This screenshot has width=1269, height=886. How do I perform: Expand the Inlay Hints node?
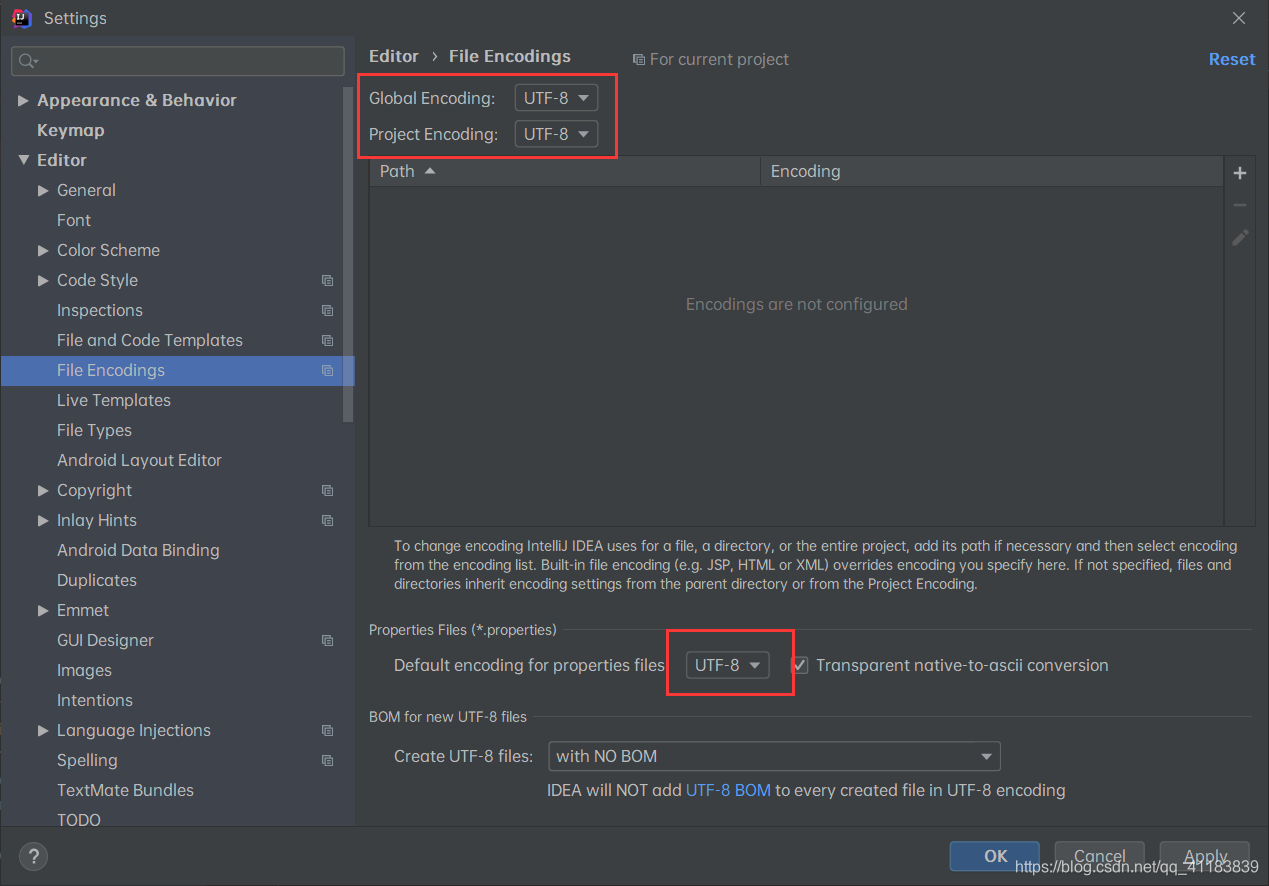click(x=43, y=521)
